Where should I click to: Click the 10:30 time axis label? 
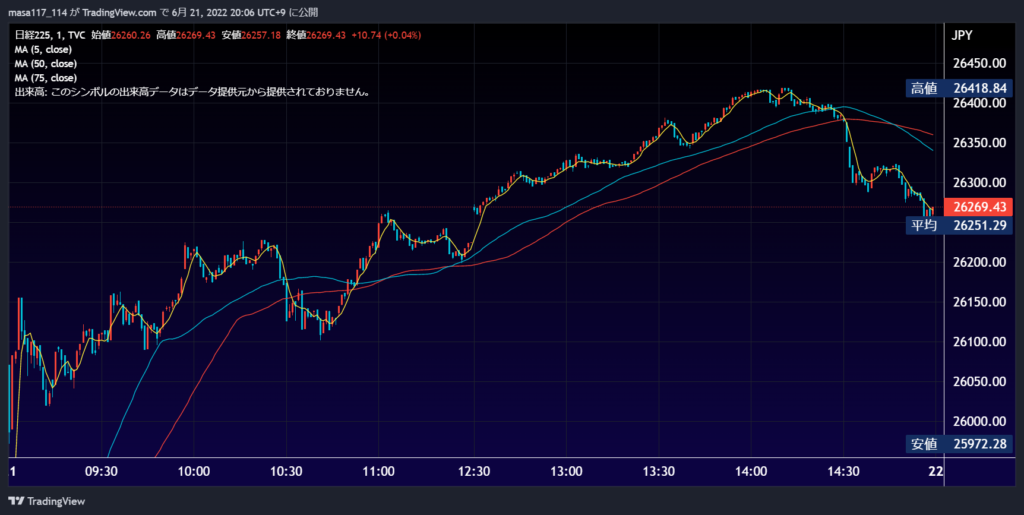[286, 472]
